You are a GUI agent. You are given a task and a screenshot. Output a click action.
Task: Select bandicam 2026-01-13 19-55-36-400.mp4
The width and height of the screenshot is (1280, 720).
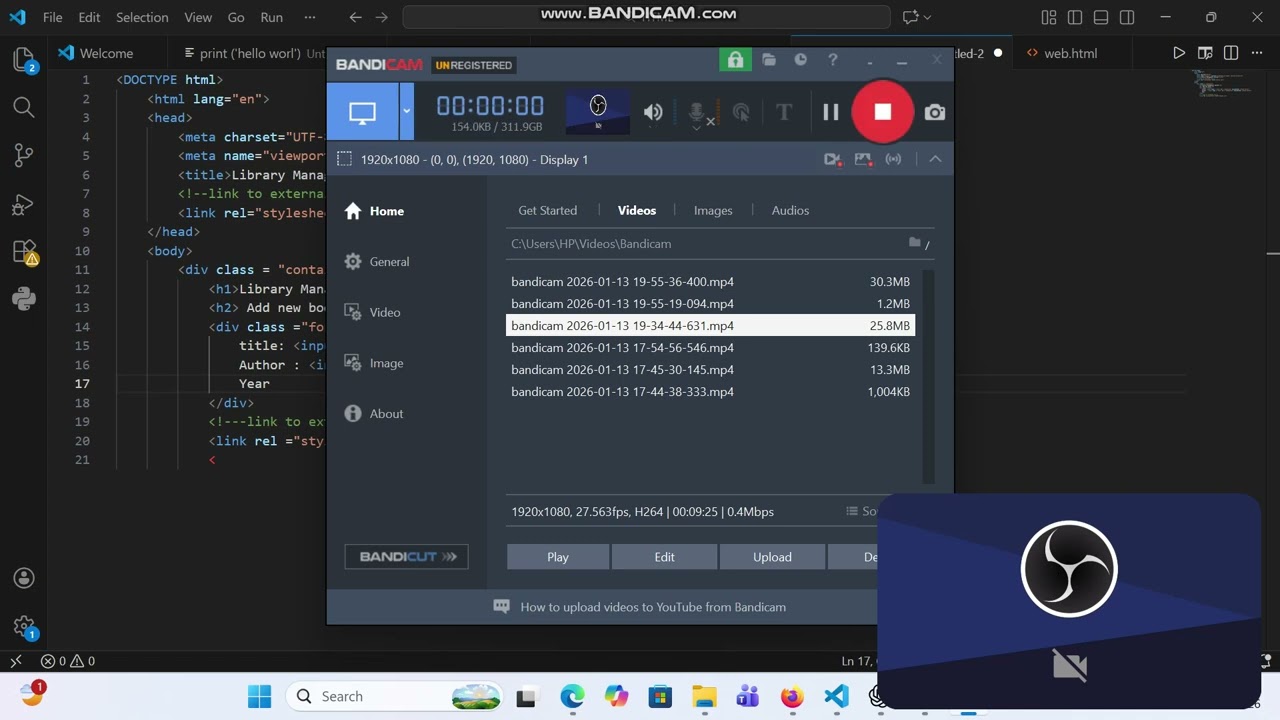click(710, 282)
